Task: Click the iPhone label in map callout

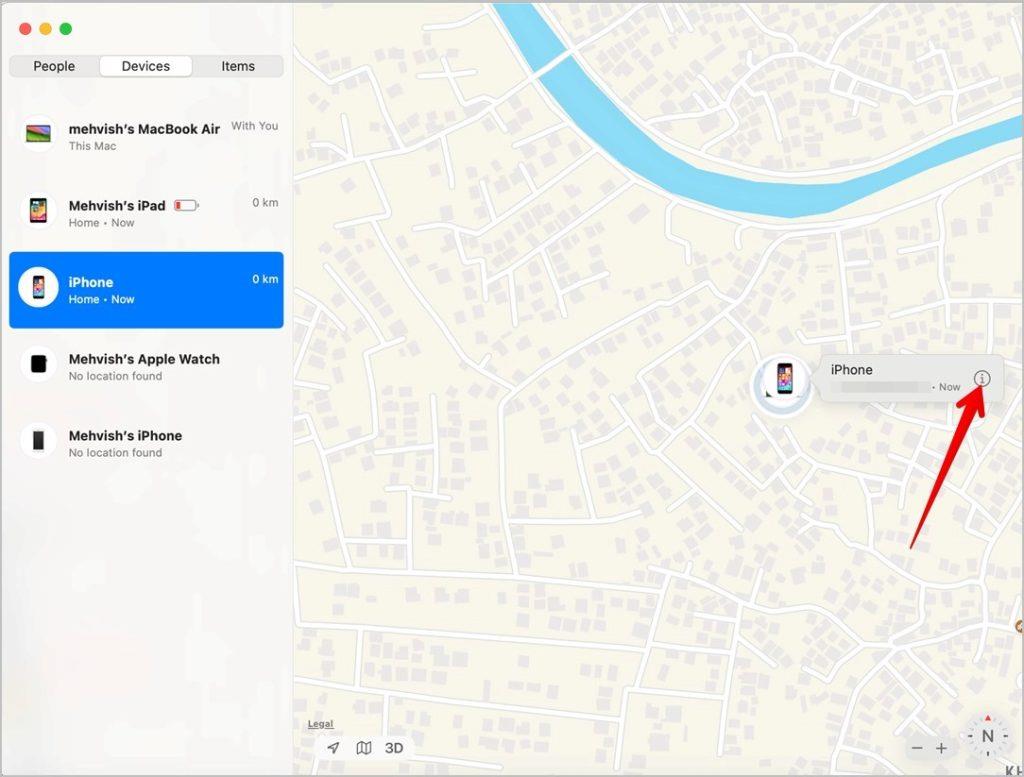Action: 852,370
